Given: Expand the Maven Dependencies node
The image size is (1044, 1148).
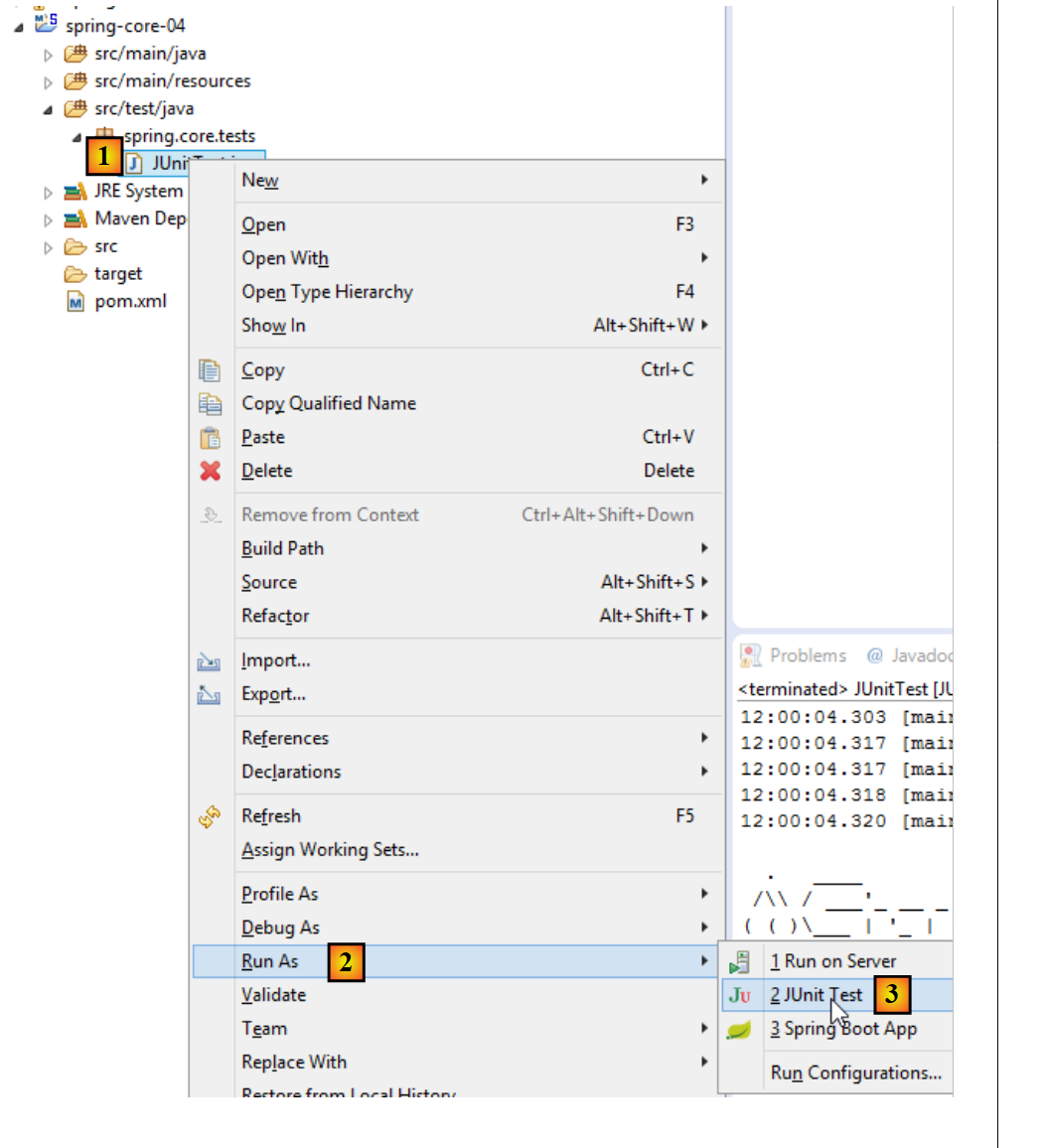Looking at the screenshot, I should 48,219.
